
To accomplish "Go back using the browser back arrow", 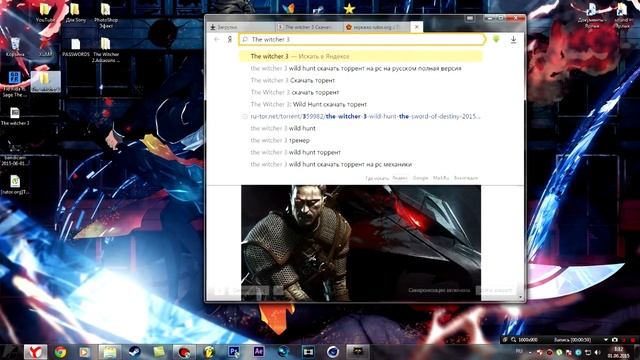I will [x=217, y=39].
